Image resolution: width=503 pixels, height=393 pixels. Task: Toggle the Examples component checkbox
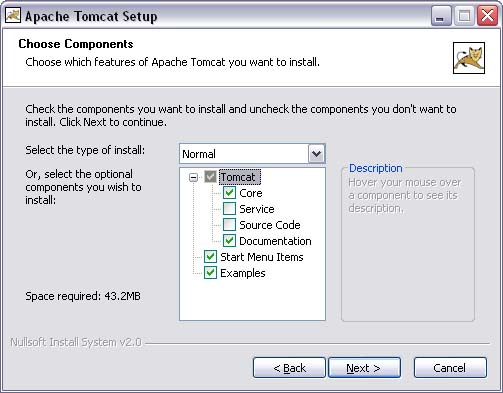[210, 273]
